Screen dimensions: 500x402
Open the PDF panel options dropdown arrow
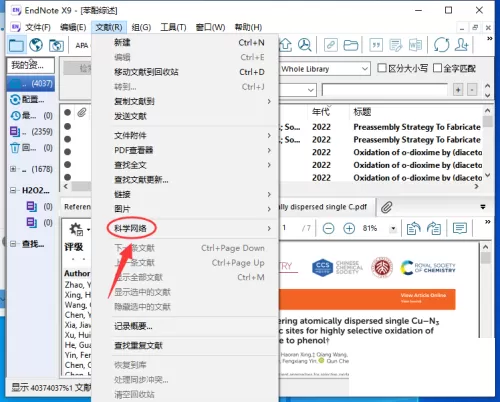tap(483, 207)
